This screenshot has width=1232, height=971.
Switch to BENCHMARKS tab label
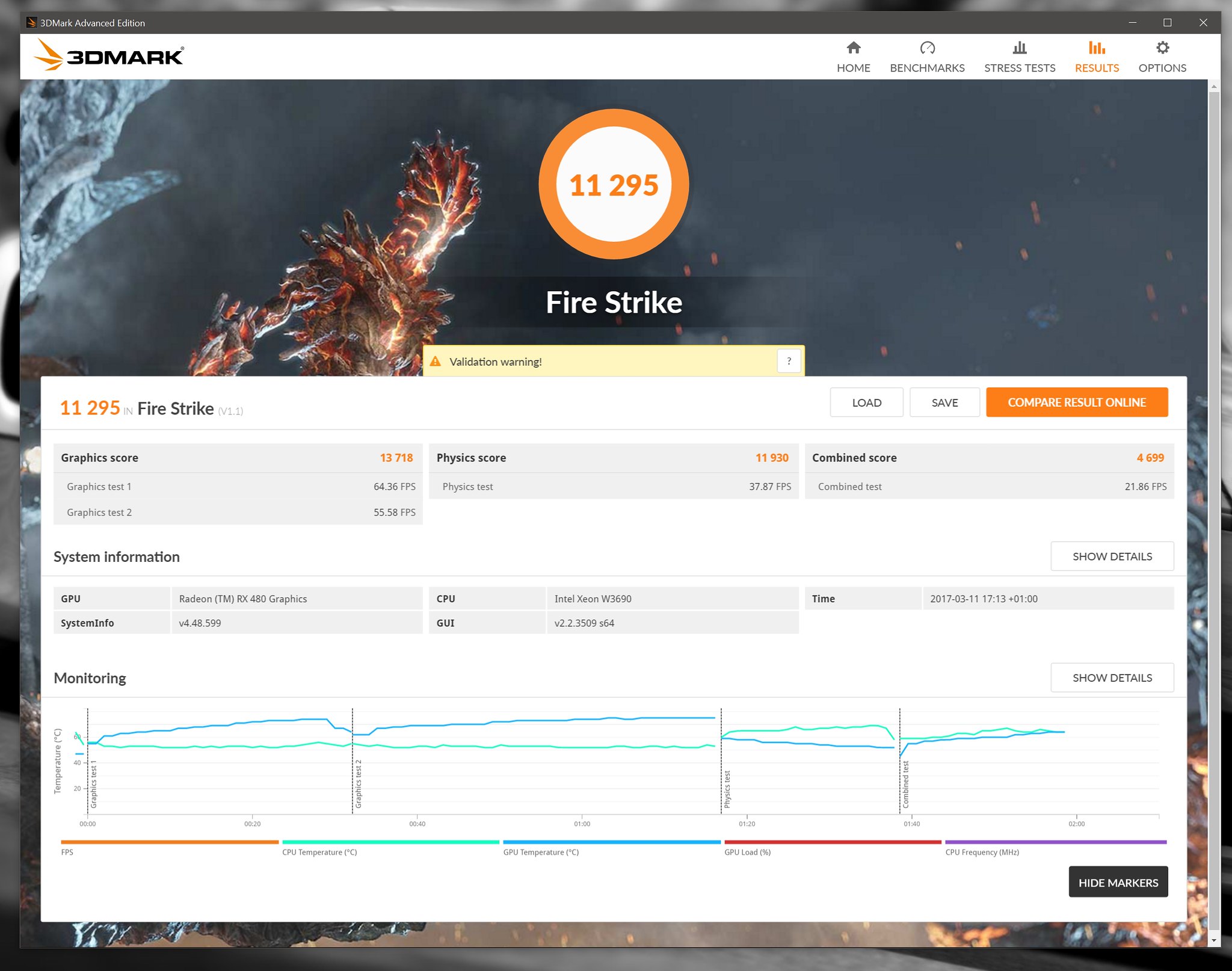[927, 68]
